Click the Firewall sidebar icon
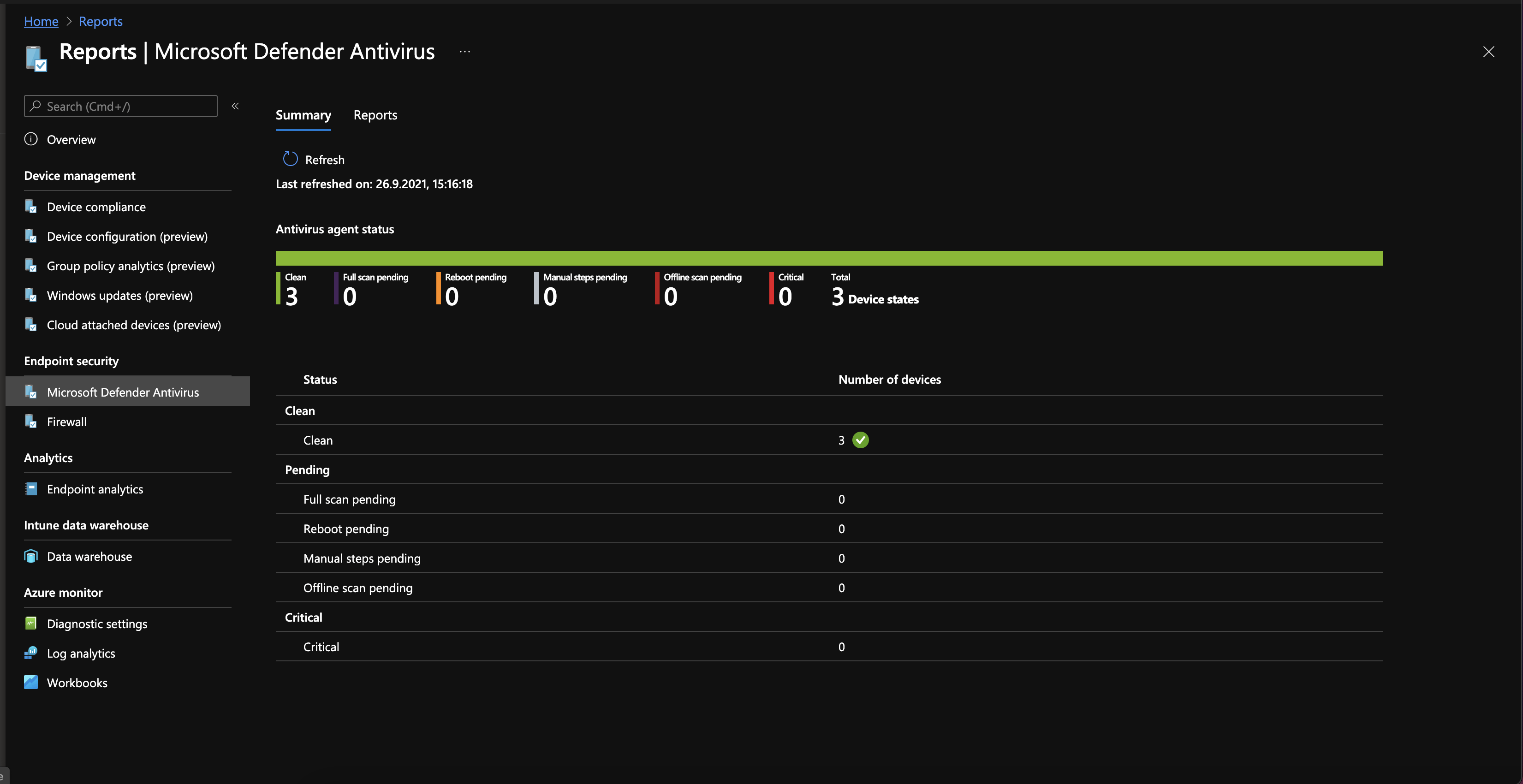 [x=31, y=421]
